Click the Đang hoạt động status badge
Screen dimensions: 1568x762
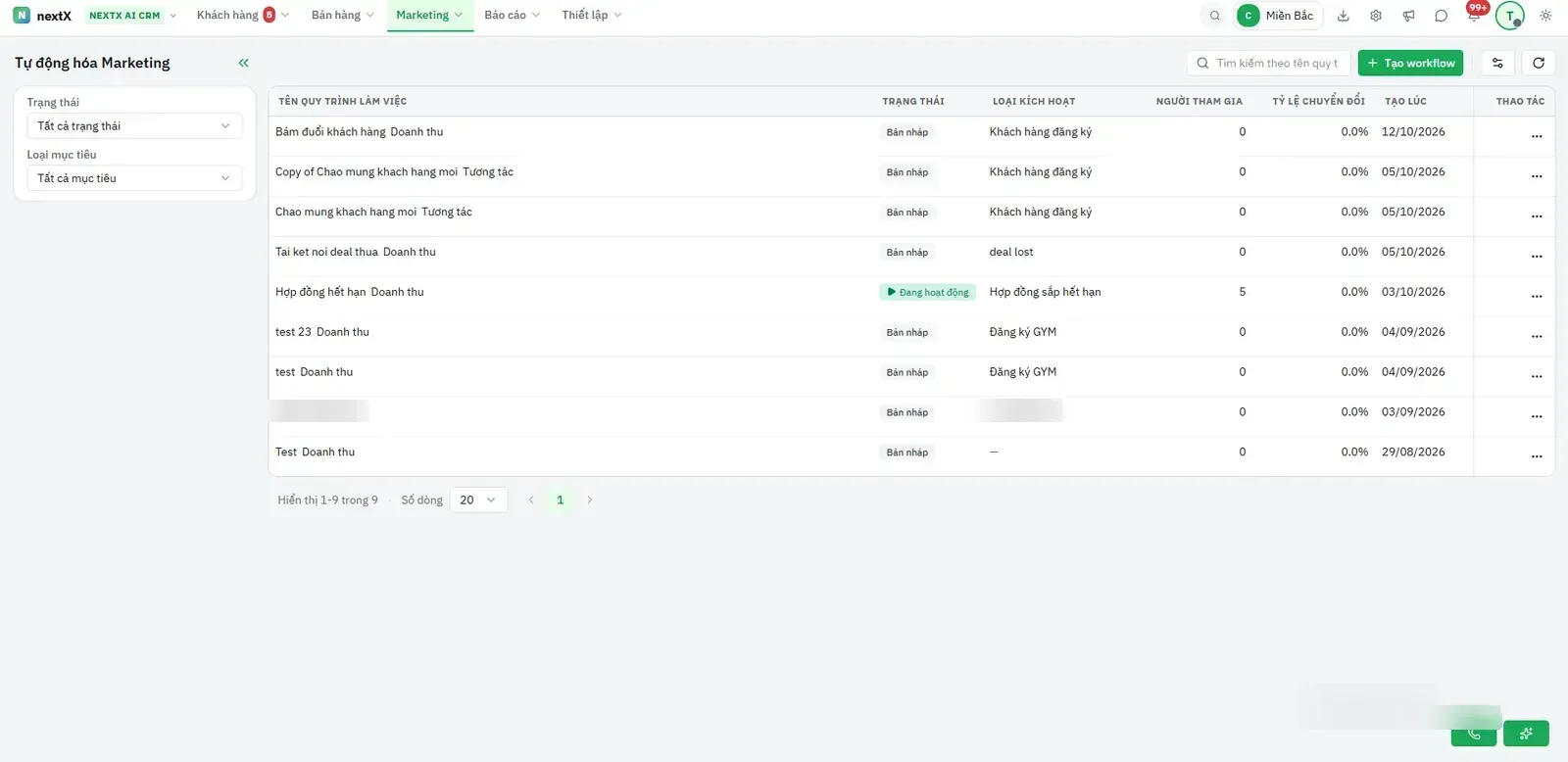coord(927,292)
